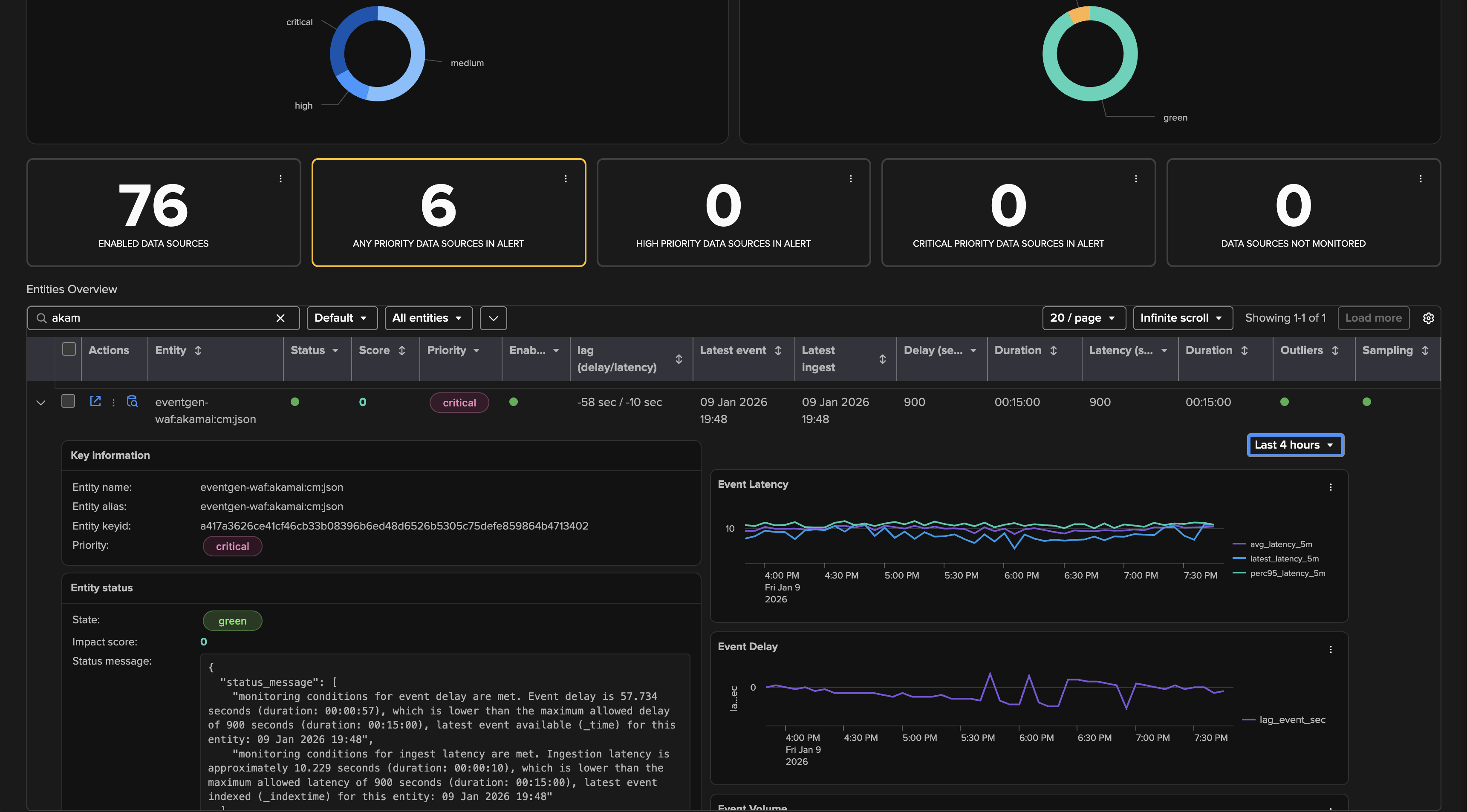Click the entity search magnifier icon in row

click(132, 401)
